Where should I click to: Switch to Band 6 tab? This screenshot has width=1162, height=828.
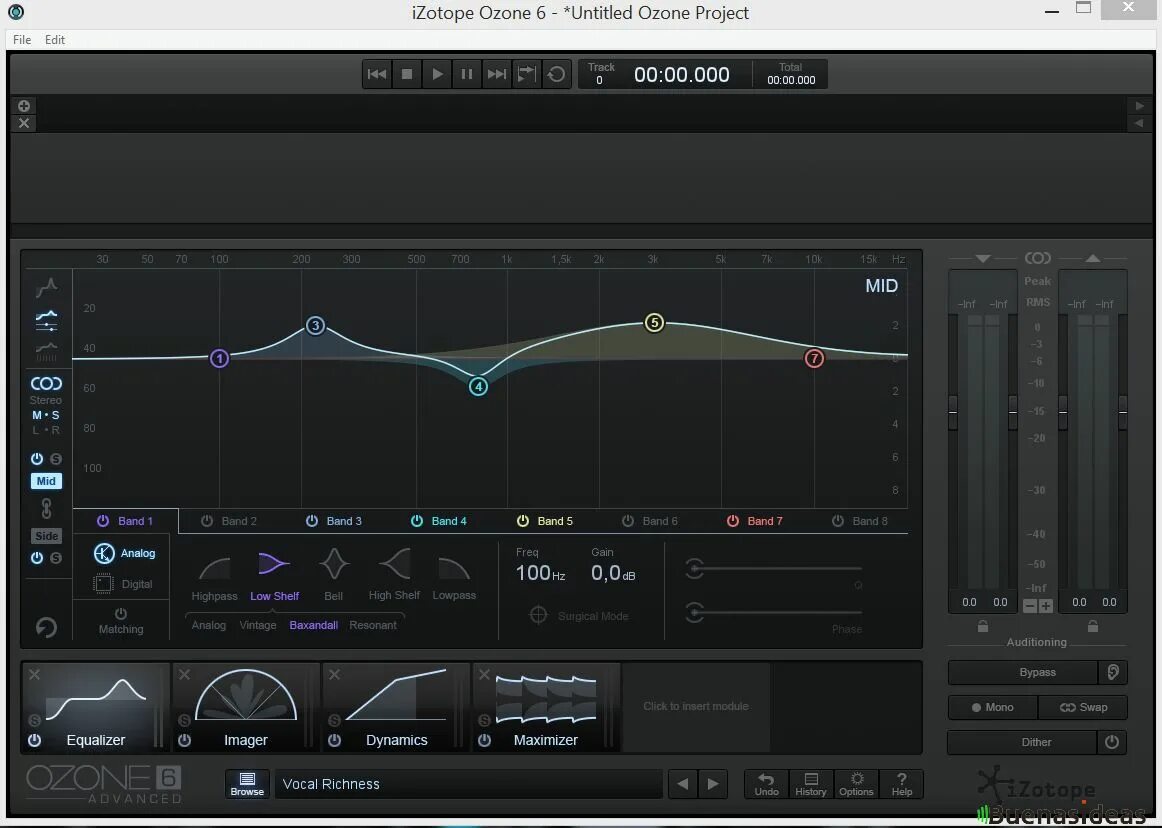(x=651, y=521)
